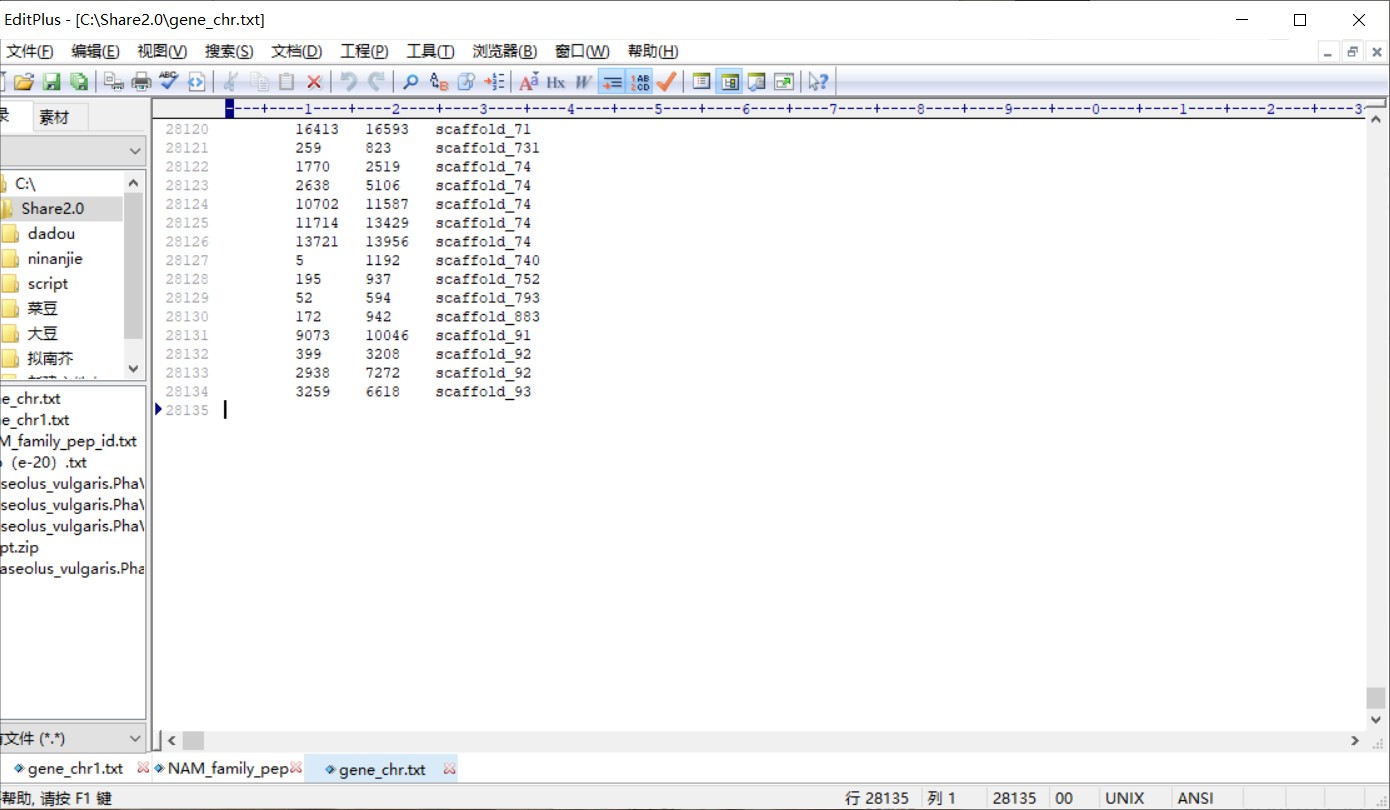This screenshot has width=1390, height=810.
Task: Click the UNIX status bar field
Action: [1124, 798]
